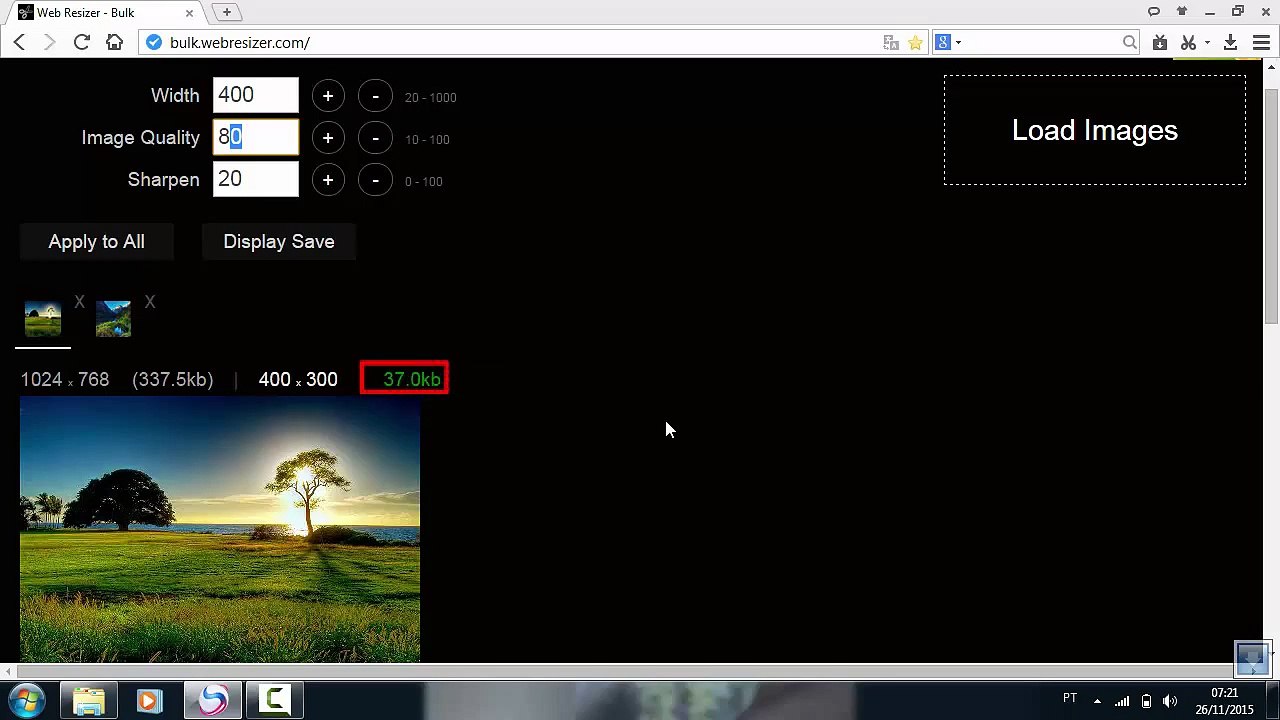Image resolution: width=1280 pixels, height=720 pixels.
Task: Open the taskbar clock and date
Action: [1224, 701]
